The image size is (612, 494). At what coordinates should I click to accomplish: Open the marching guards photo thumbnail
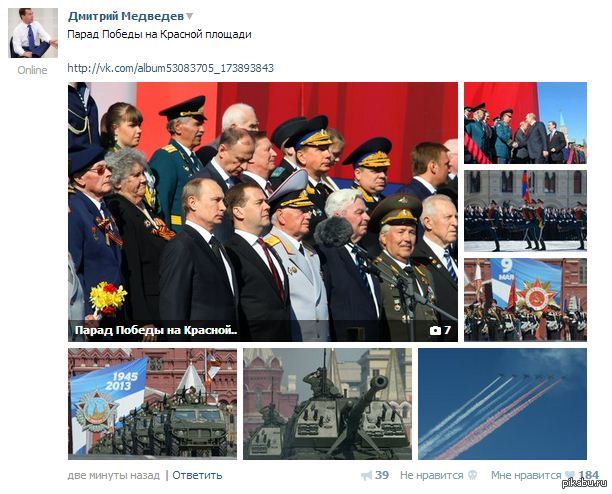pyautogui.click(x=525, y=211)
